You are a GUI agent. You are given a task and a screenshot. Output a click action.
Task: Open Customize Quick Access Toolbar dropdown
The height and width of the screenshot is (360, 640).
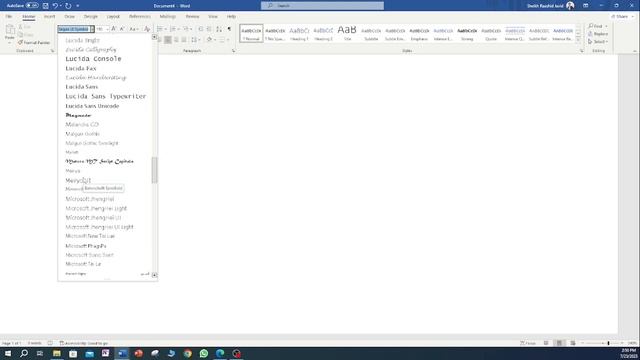coord(78,6)
